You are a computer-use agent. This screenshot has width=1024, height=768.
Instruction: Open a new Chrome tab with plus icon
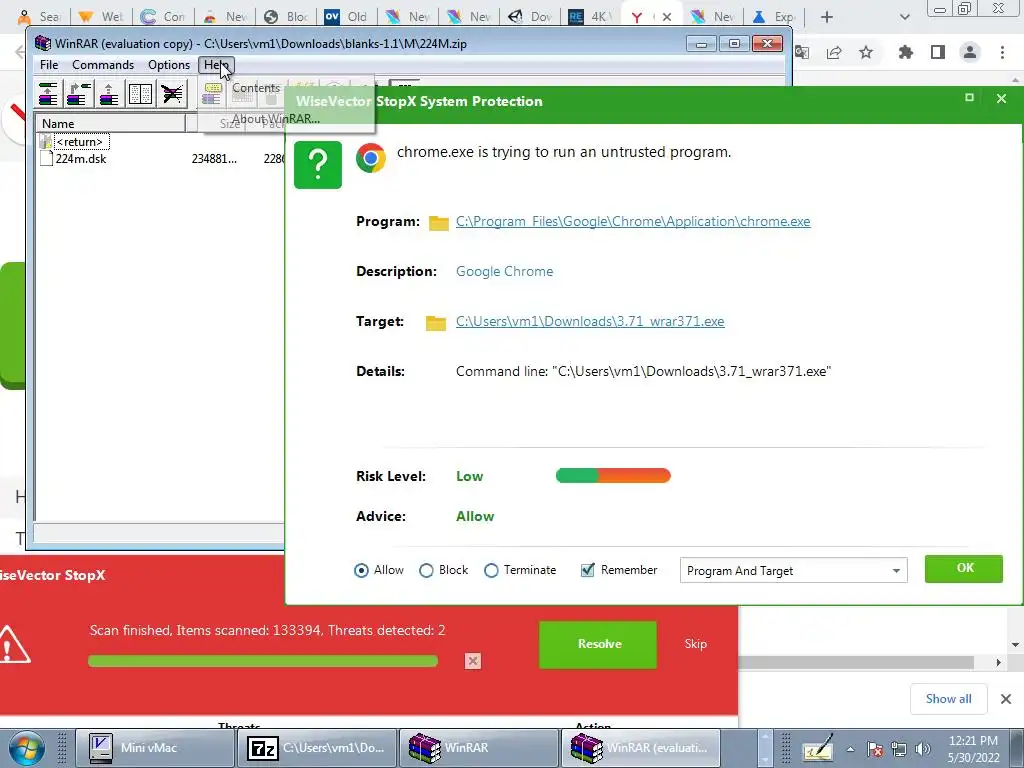(x=827, y=17)
